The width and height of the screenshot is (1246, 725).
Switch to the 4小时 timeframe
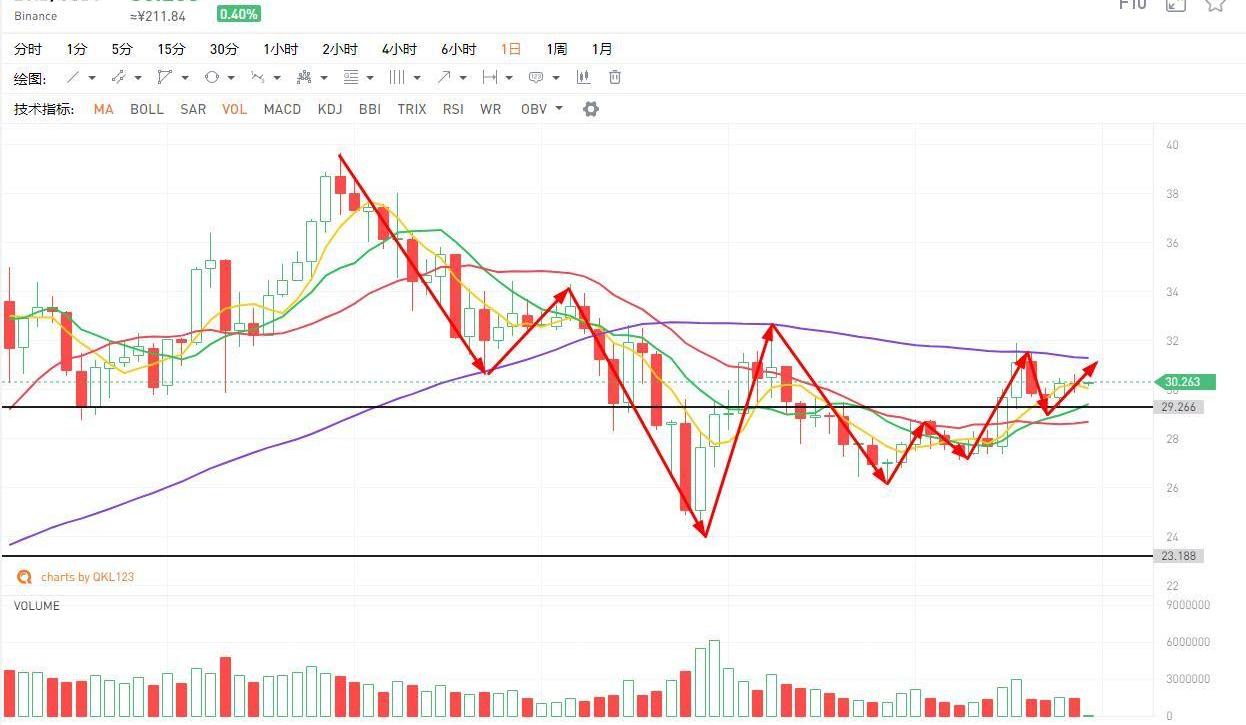click(x=399, y=49)
